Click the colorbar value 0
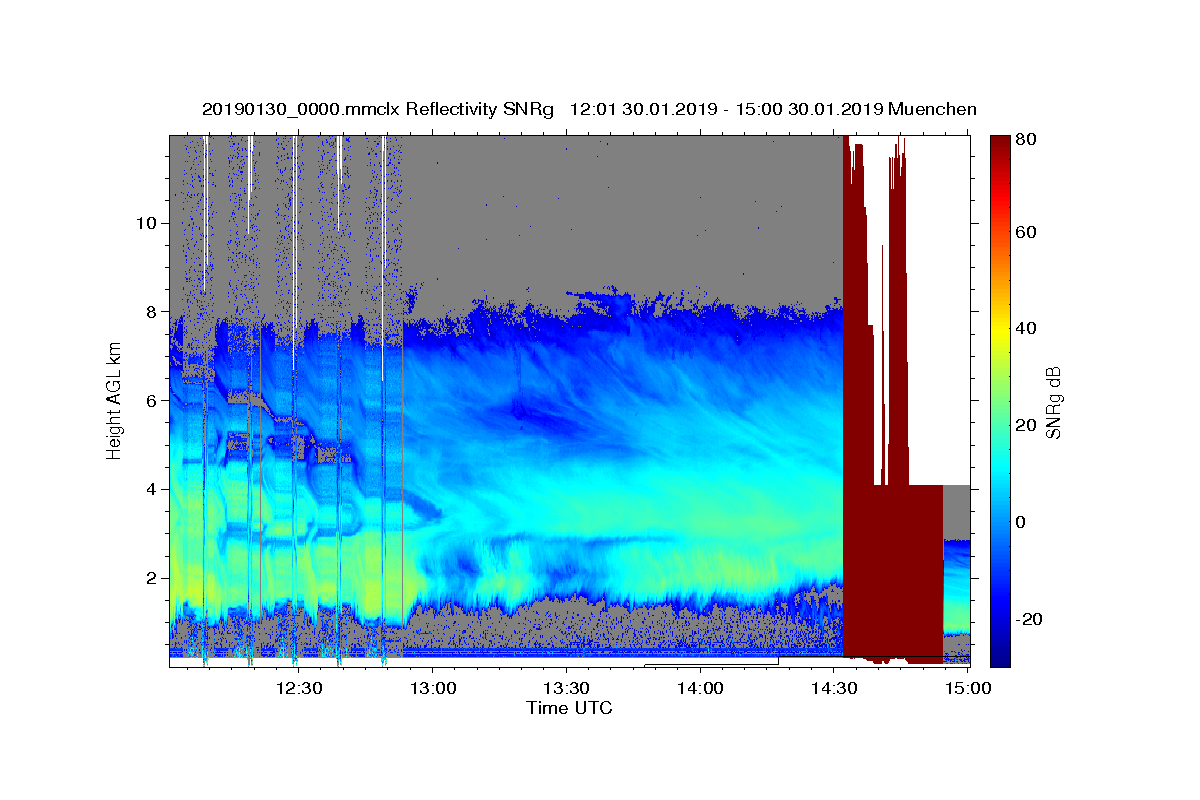The image size is (1200, 800). click(1022, 522)
